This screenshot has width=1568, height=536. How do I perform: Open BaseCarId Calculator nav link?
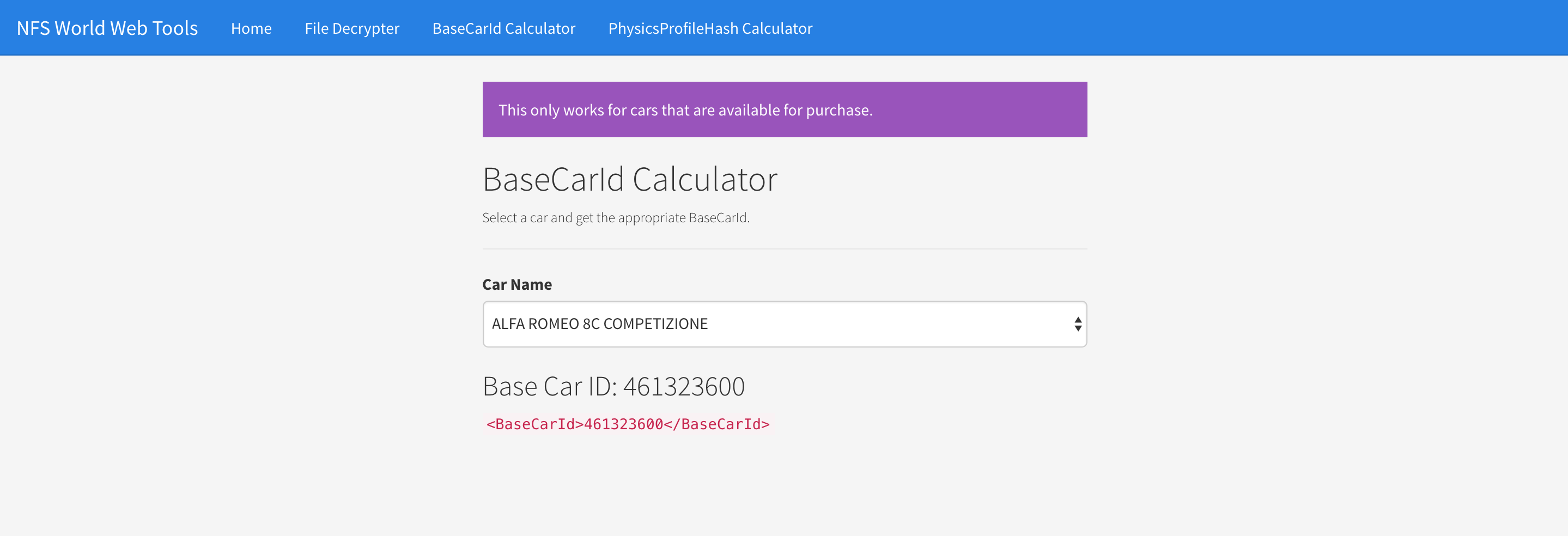tap(503, 28)
